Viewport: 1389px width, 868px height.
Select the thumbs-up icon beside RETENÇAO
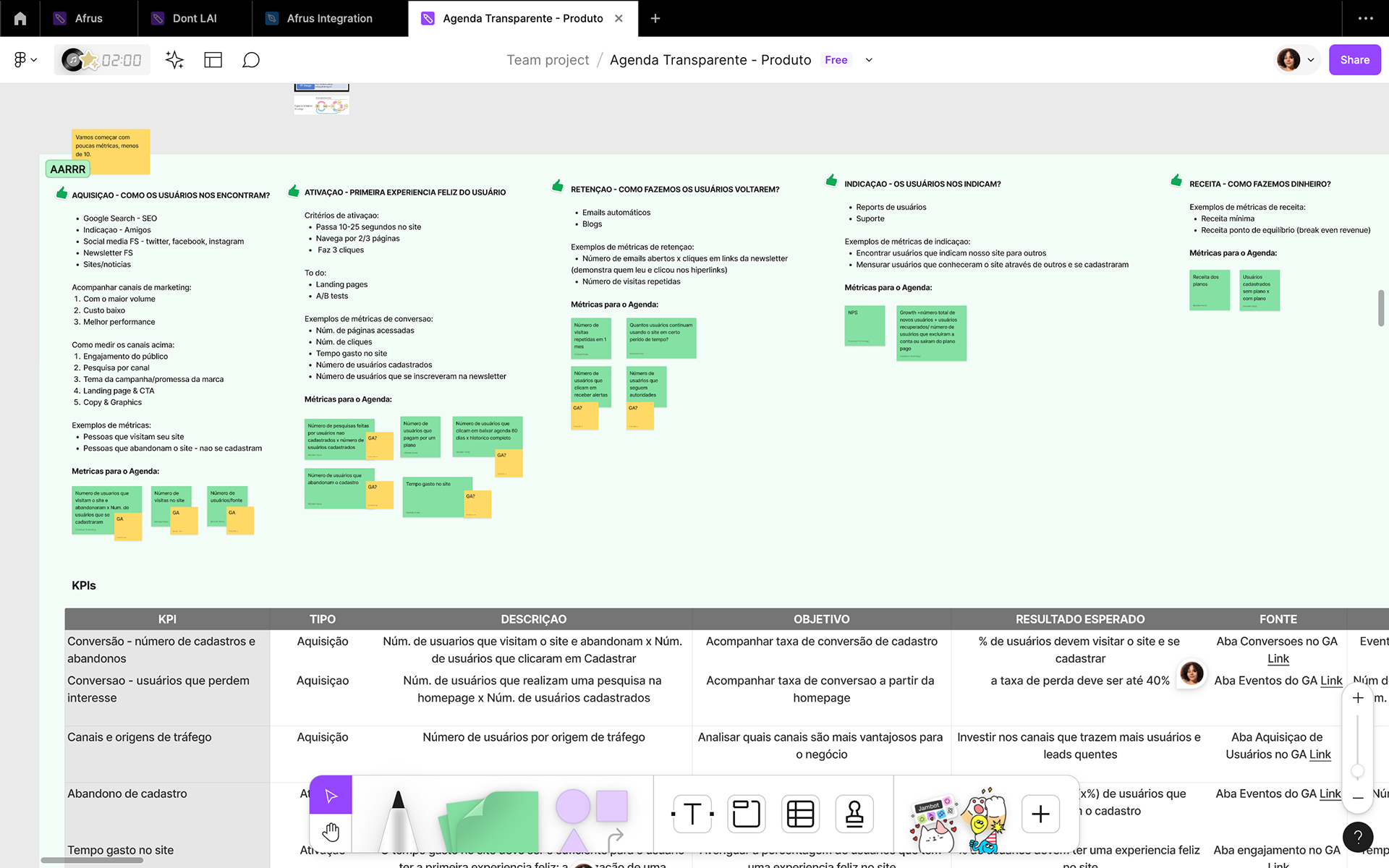point(558,186)
